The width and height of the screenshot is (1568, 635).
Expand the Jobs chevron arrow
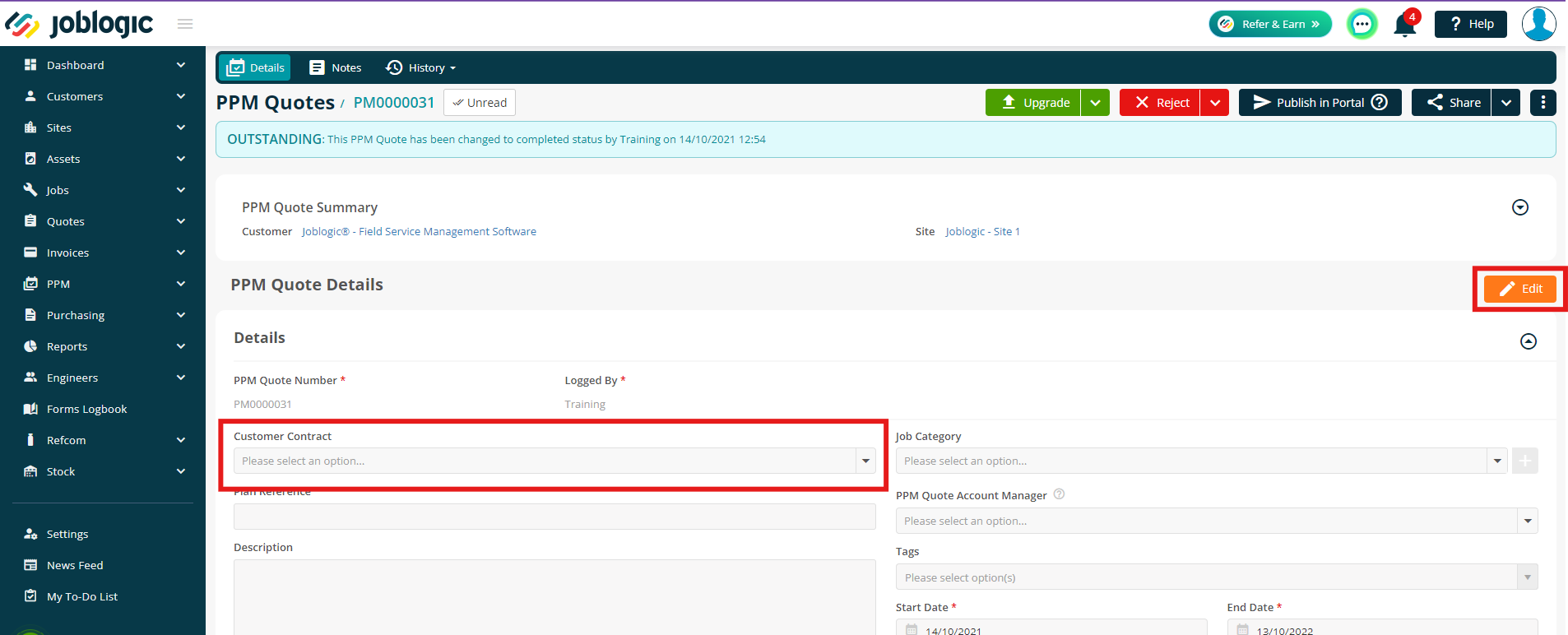(181, 190)
